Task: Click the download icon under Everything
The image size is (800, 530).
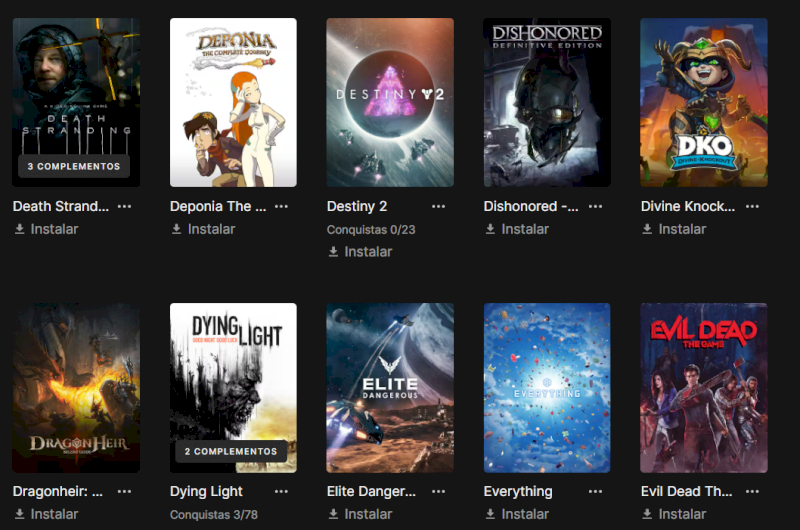Action: tap(490, 514)
